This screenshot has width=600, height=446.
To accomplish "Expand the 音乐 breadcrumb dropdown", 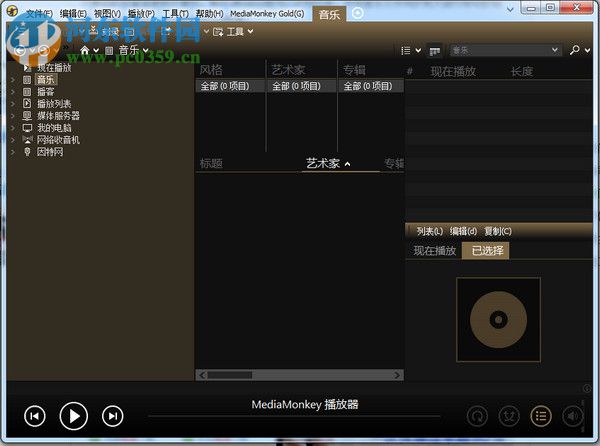I will point(146,50).
